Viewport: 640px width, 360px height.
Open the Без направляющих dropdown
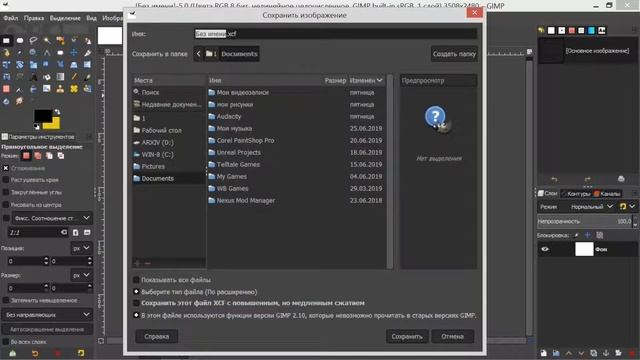pos(47,315)
